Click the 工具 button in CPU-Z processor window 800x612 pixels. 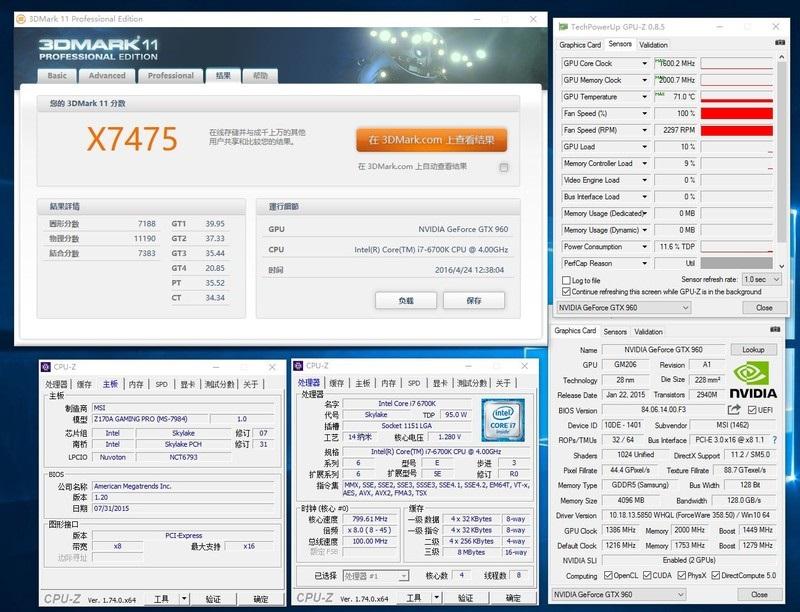click(413, 598)
